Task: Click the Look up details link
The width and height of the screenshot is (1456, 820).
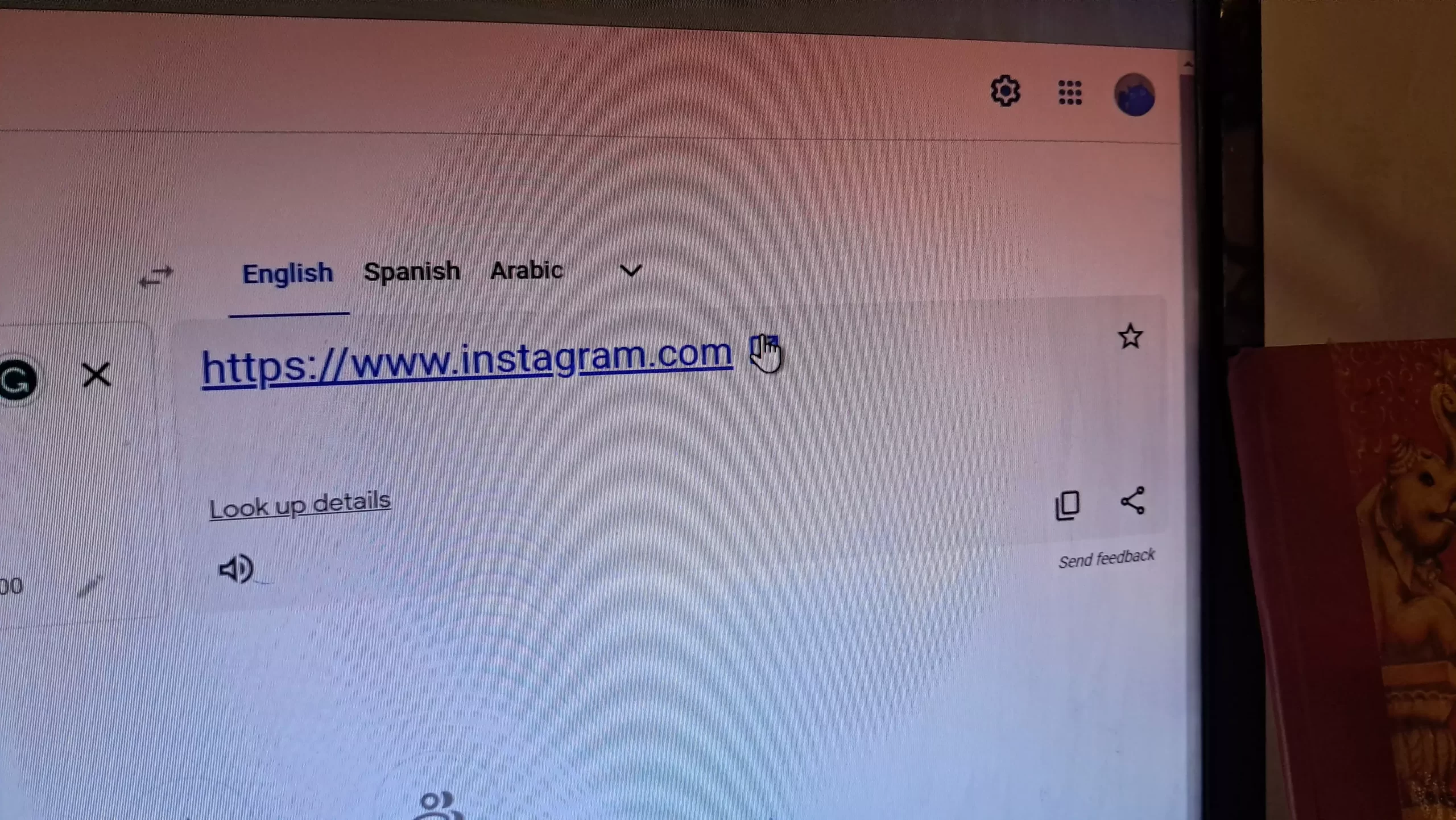Action: [x=299, y=501]
